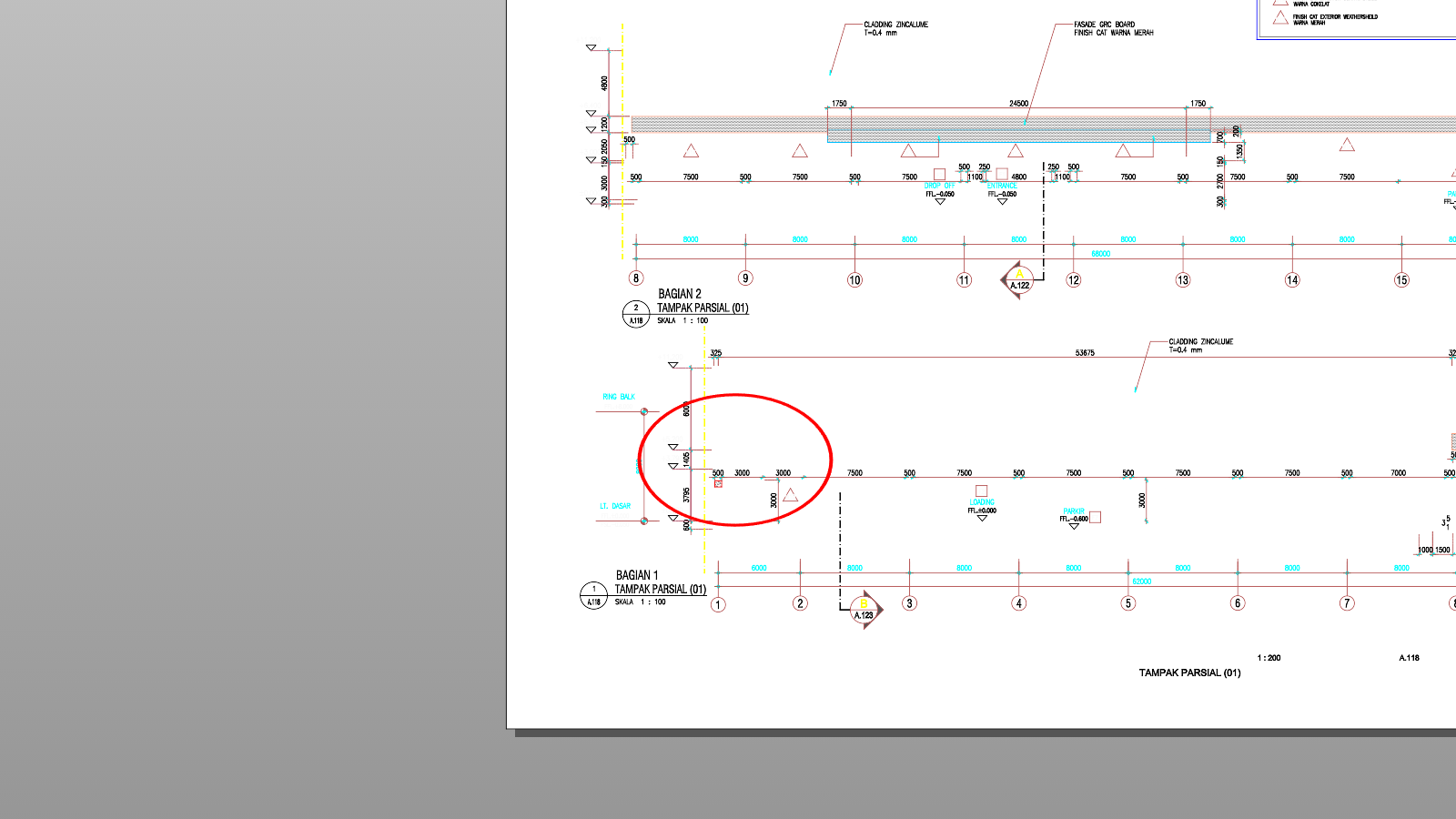Image resolution: width=1456 pixels, height=819 pixels.
Task: Select grid bubble 5 on bottom row
Action: tap(1128, 603)
